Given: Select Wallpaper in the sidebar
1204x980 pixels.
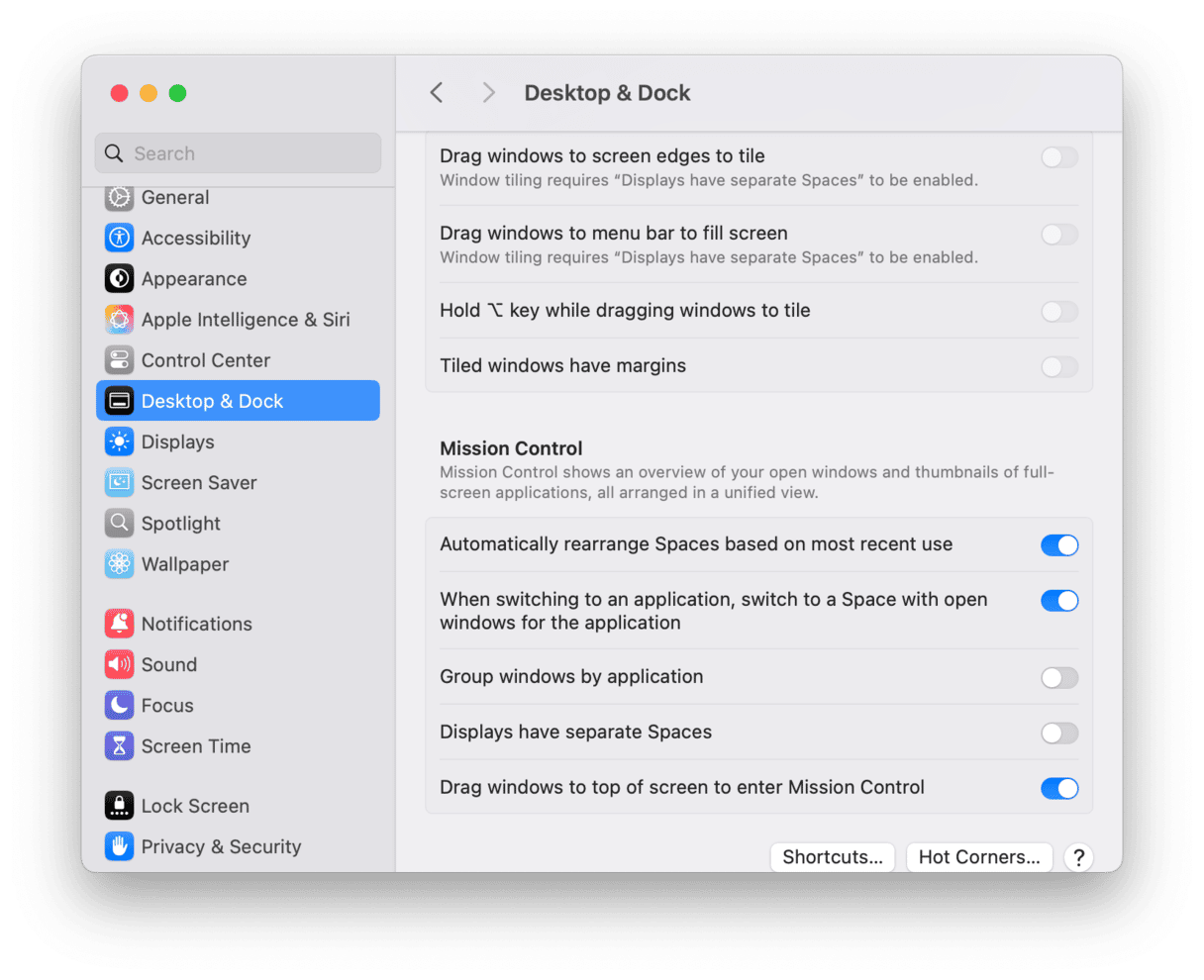Looking at the screenshot, I should 238,563.
